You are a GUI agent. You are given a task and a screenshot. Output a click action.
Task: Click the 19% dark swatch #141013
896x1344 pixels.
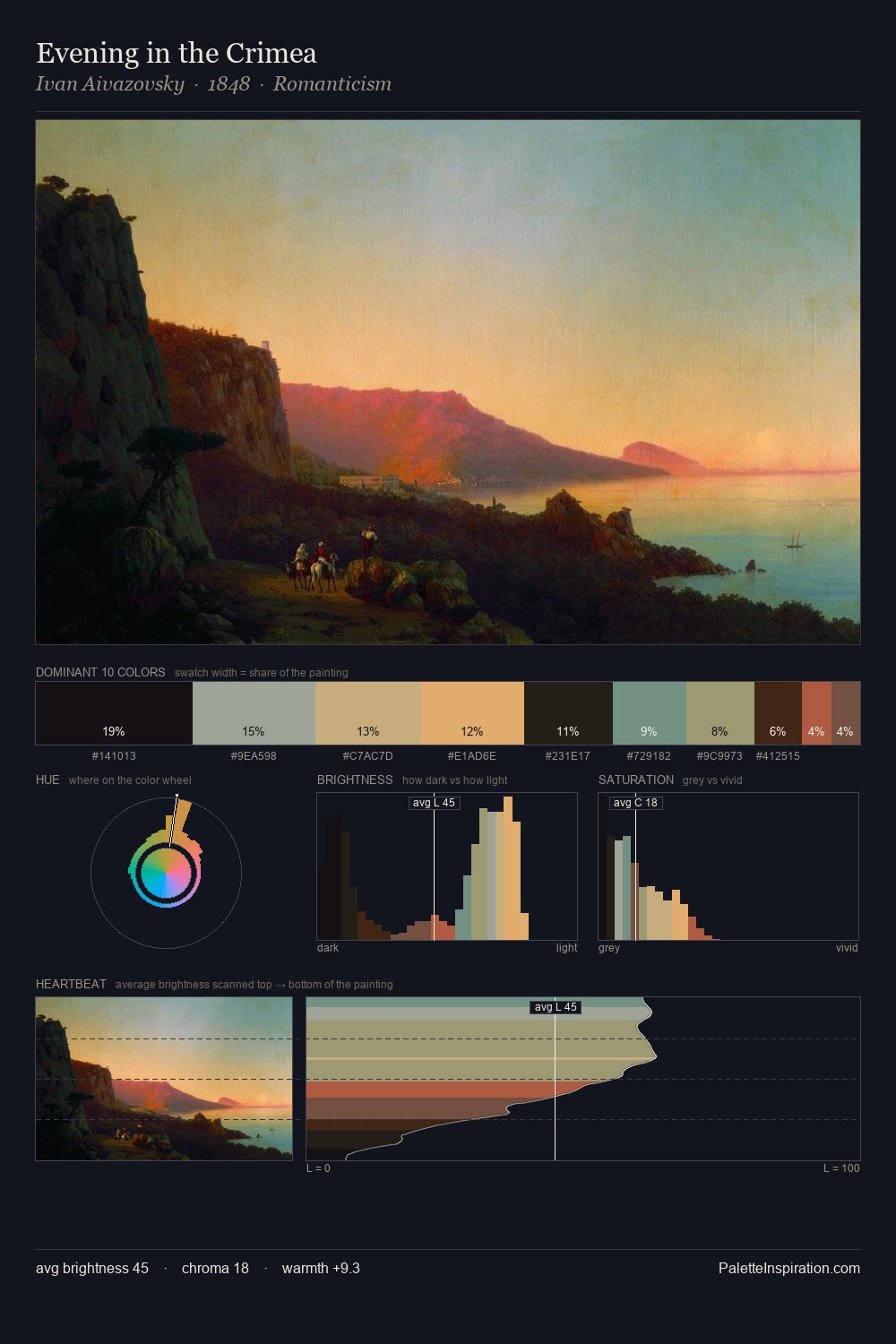click(x=114, y=713)
